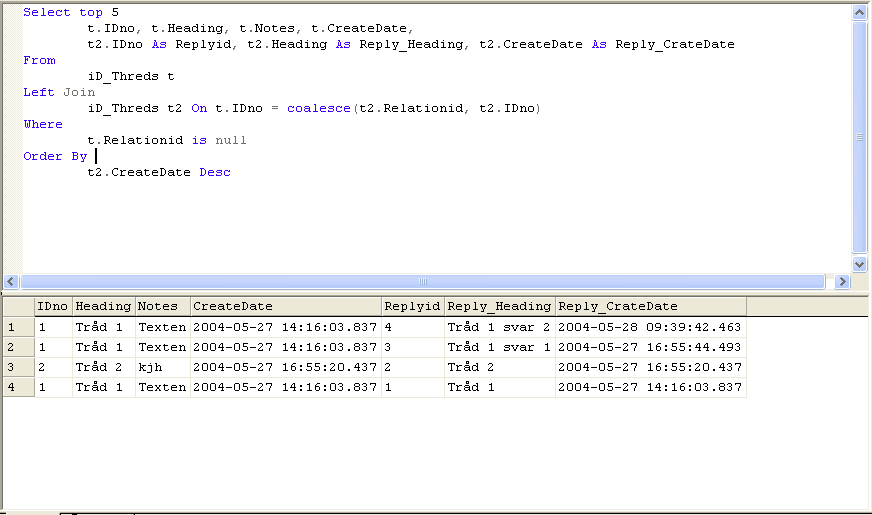
Task: Click 'Left' keyword in the join line
Action: pos(39,92)
